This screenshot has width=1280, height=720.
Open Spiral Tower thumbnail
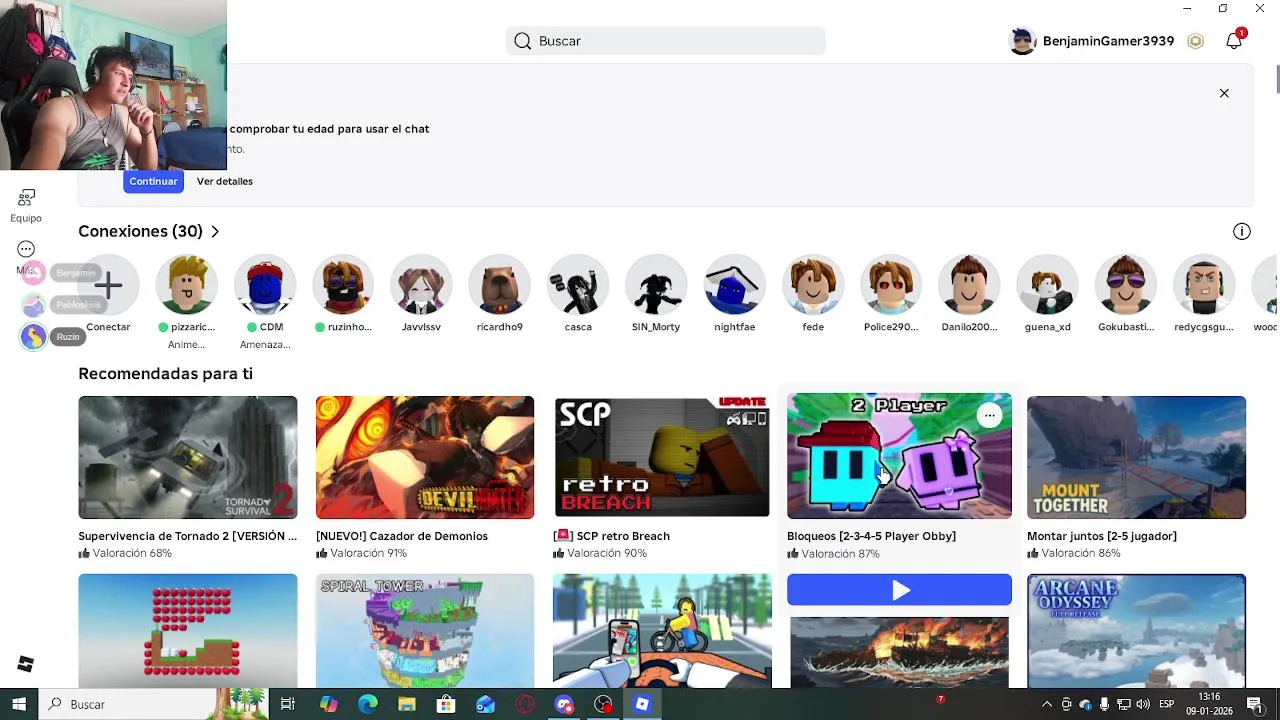[425, 631]
